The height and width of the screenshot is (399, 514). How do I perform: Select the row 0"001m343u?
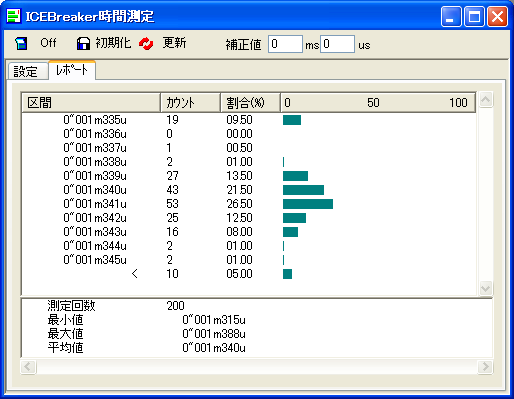point(248,232)
